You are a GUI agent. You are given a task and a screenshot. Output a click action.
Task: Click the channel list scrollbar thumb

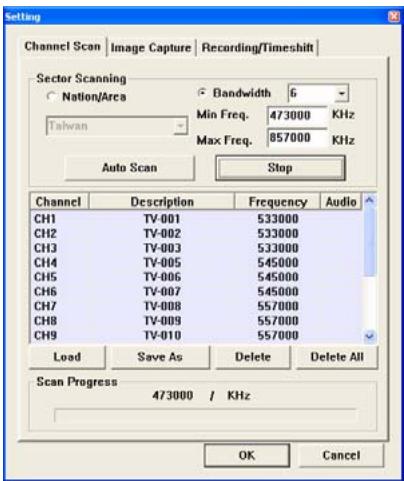click(369, 242)
